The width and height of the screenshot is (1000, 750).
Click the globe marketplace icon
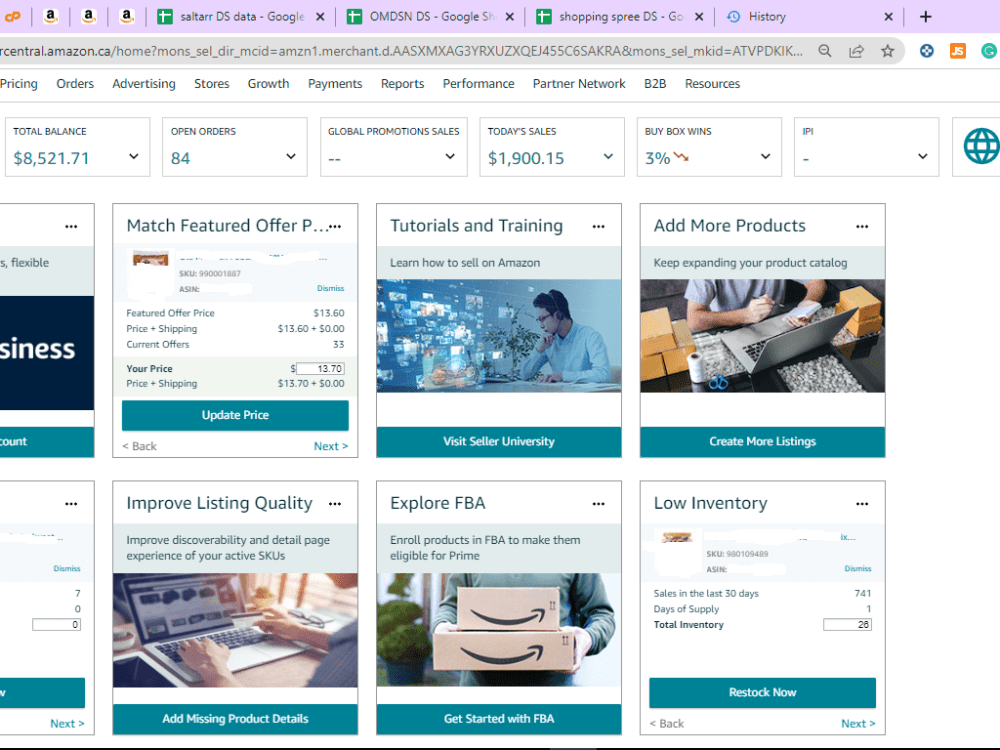[981, 146]
